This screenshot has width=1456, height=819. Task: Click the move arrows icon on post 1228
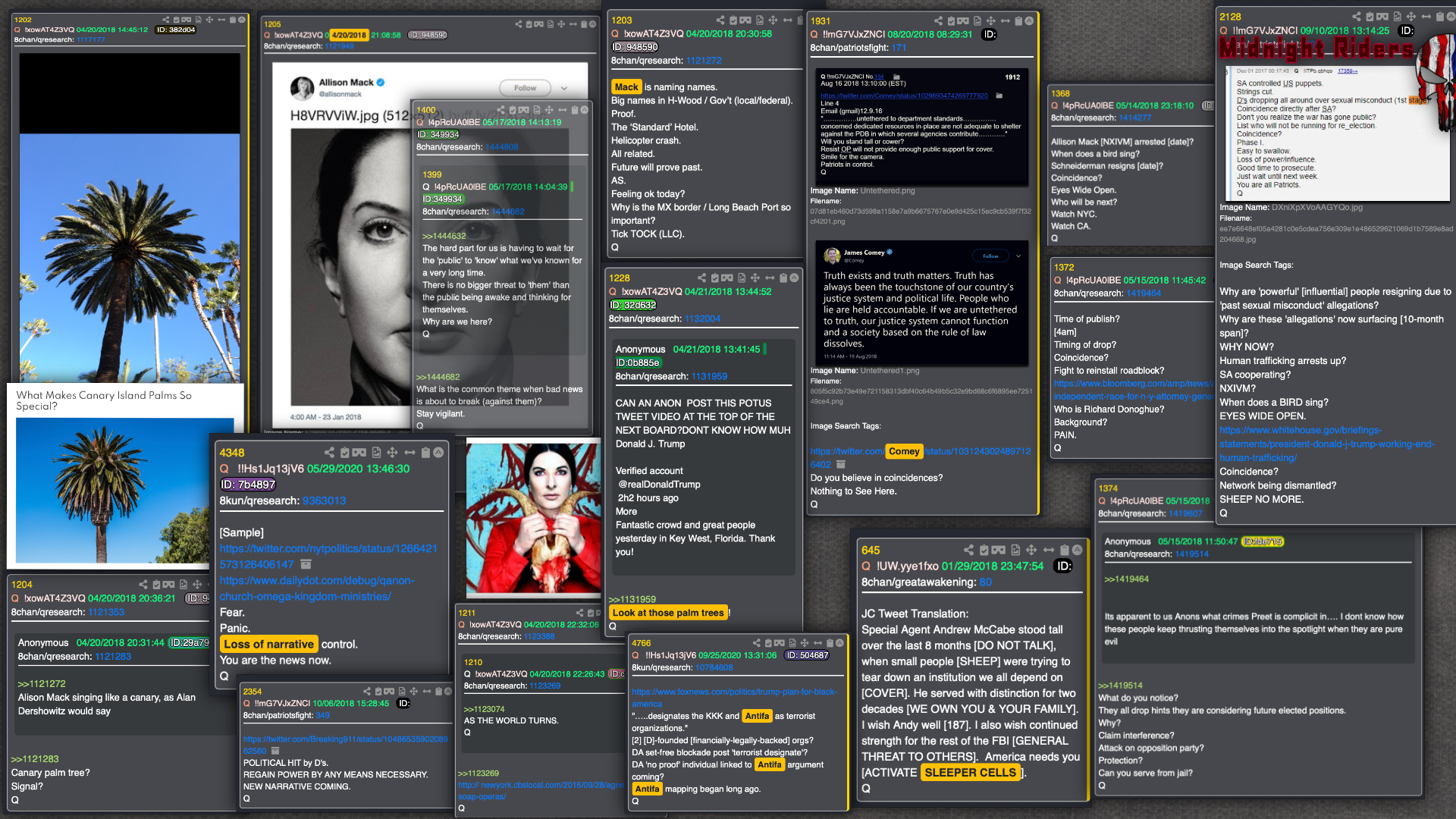click(755, 278)
